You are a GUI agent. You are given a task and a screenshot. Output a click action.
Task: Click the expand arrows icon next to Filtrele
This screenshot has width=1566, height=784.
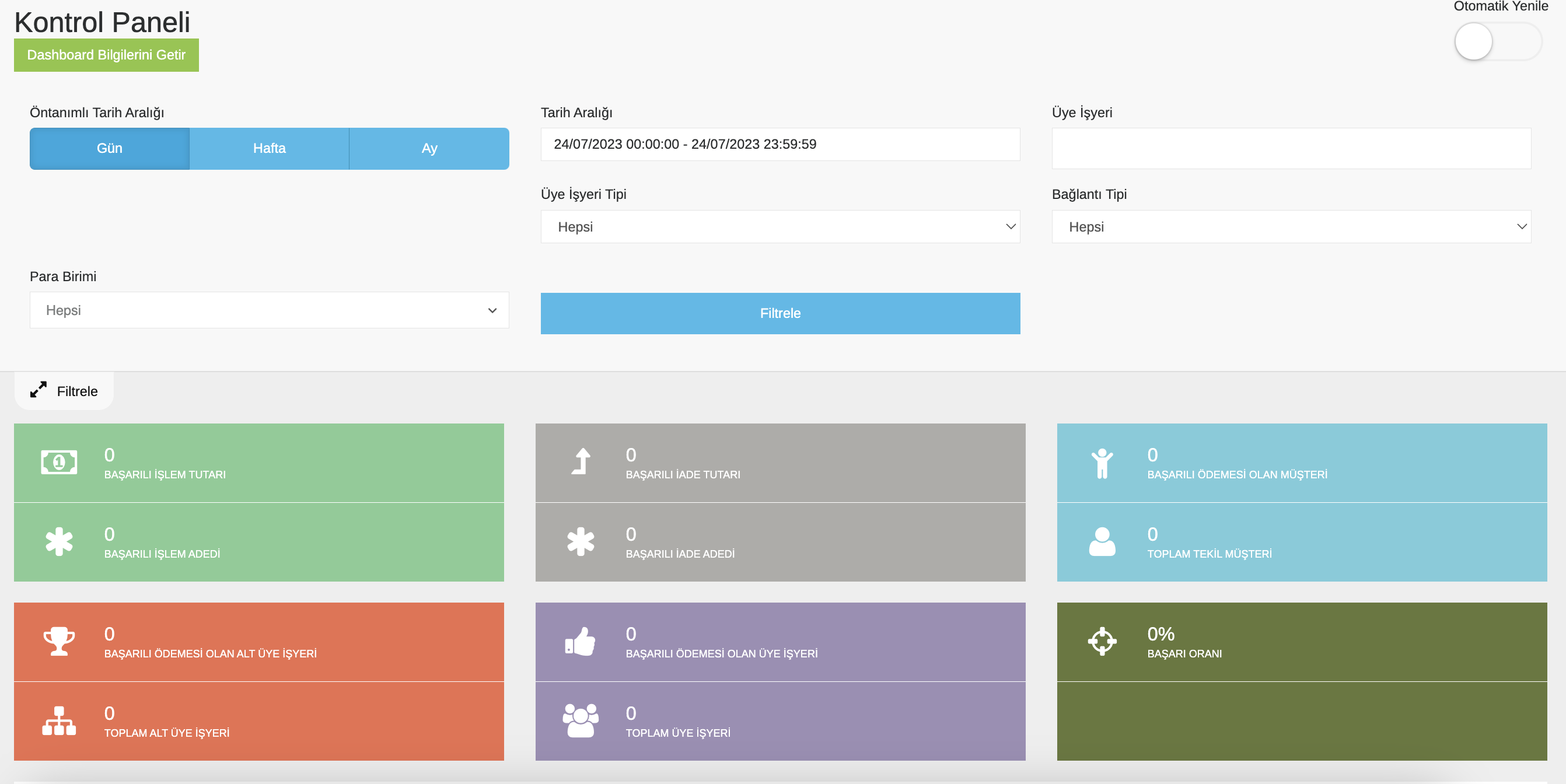click(x=39, y=390)
